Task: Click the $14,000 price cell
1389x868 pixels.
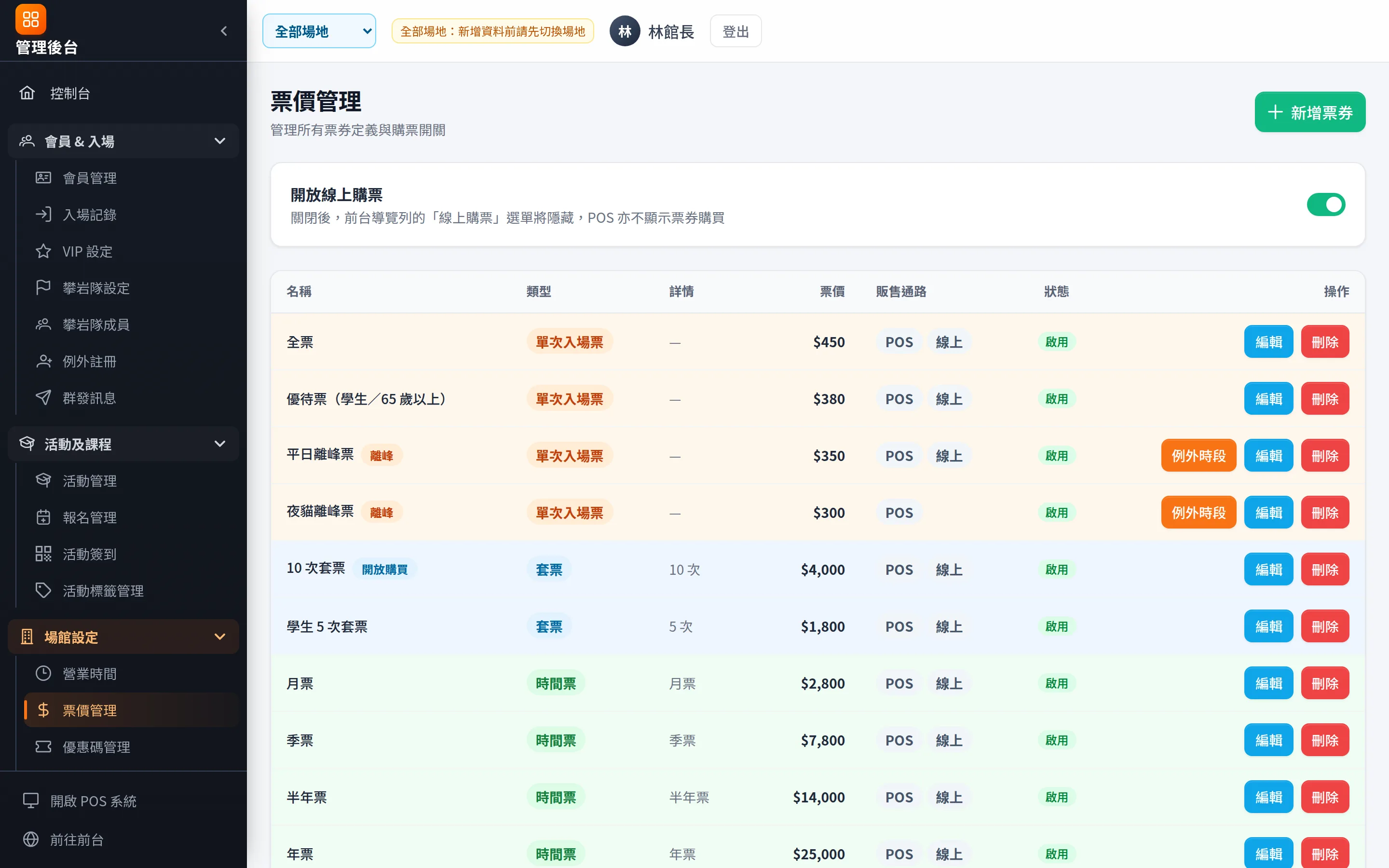Action: 818,797
